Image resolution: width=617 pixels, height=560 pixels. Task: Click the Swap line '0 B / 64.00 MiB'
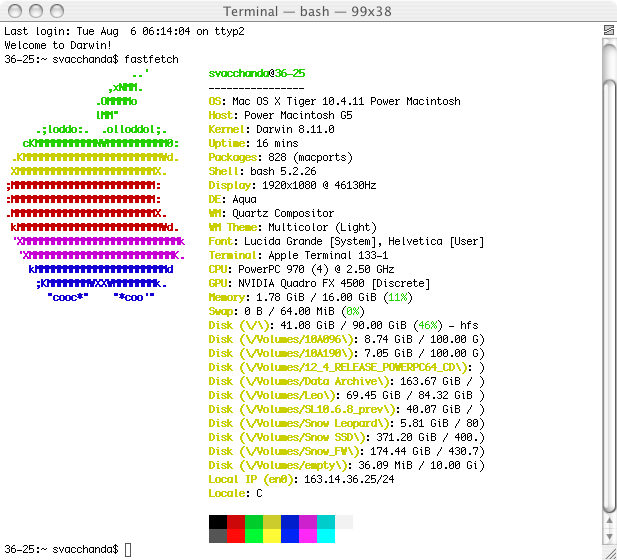point(286,311)
